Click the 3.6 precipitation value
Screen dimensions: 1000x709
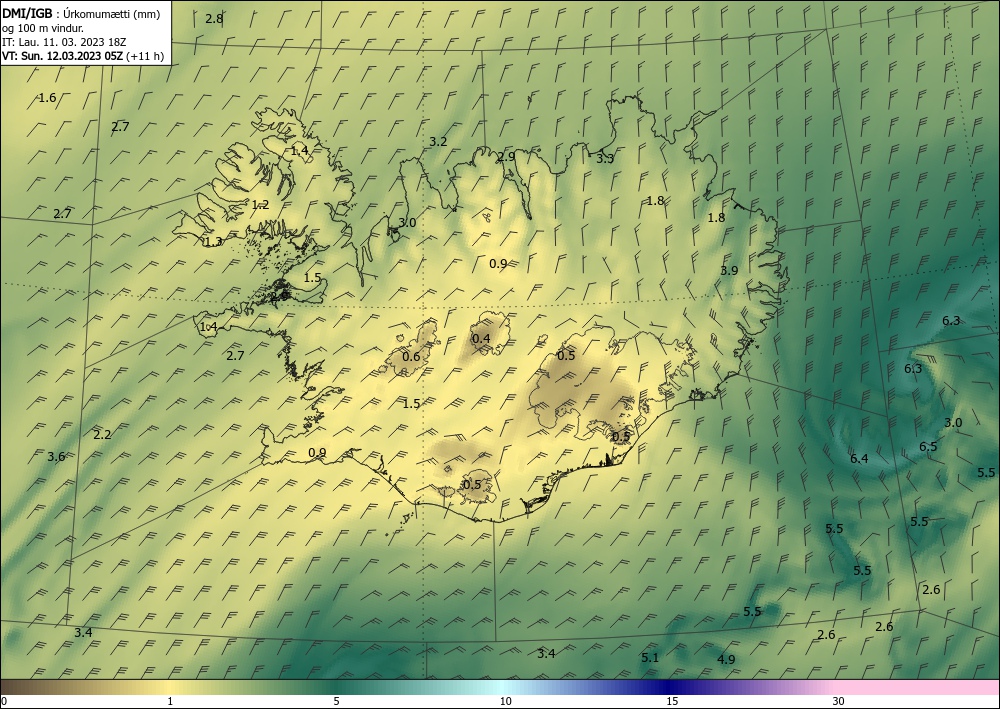click(x=56, y=457)
